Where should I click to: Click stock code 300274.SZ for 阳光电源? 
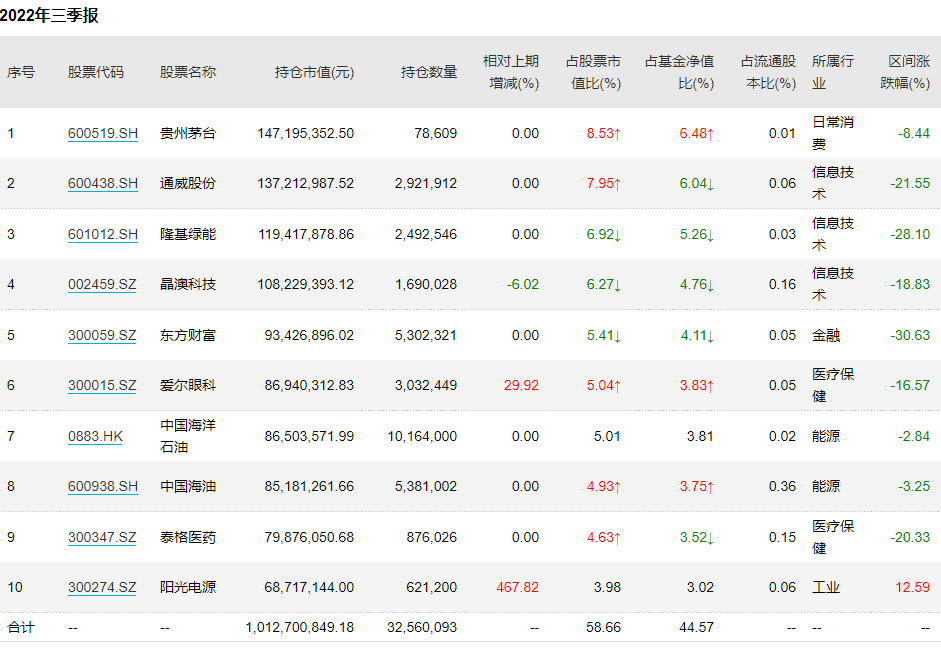[x=102, y=587]
